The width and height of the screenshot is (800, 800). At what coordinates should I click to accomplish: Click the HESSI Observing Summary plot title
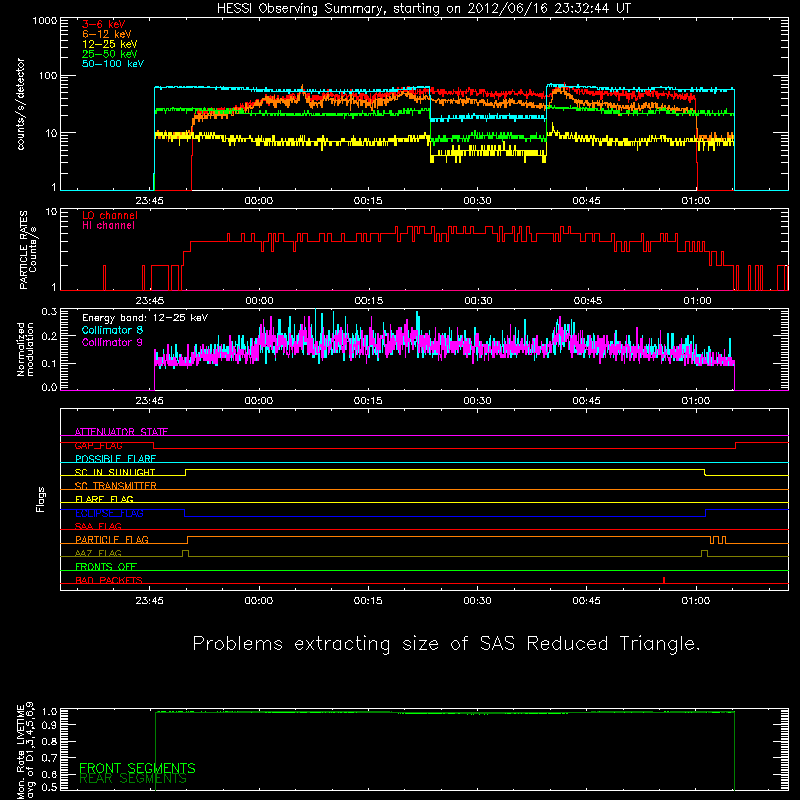coord(424,9)
